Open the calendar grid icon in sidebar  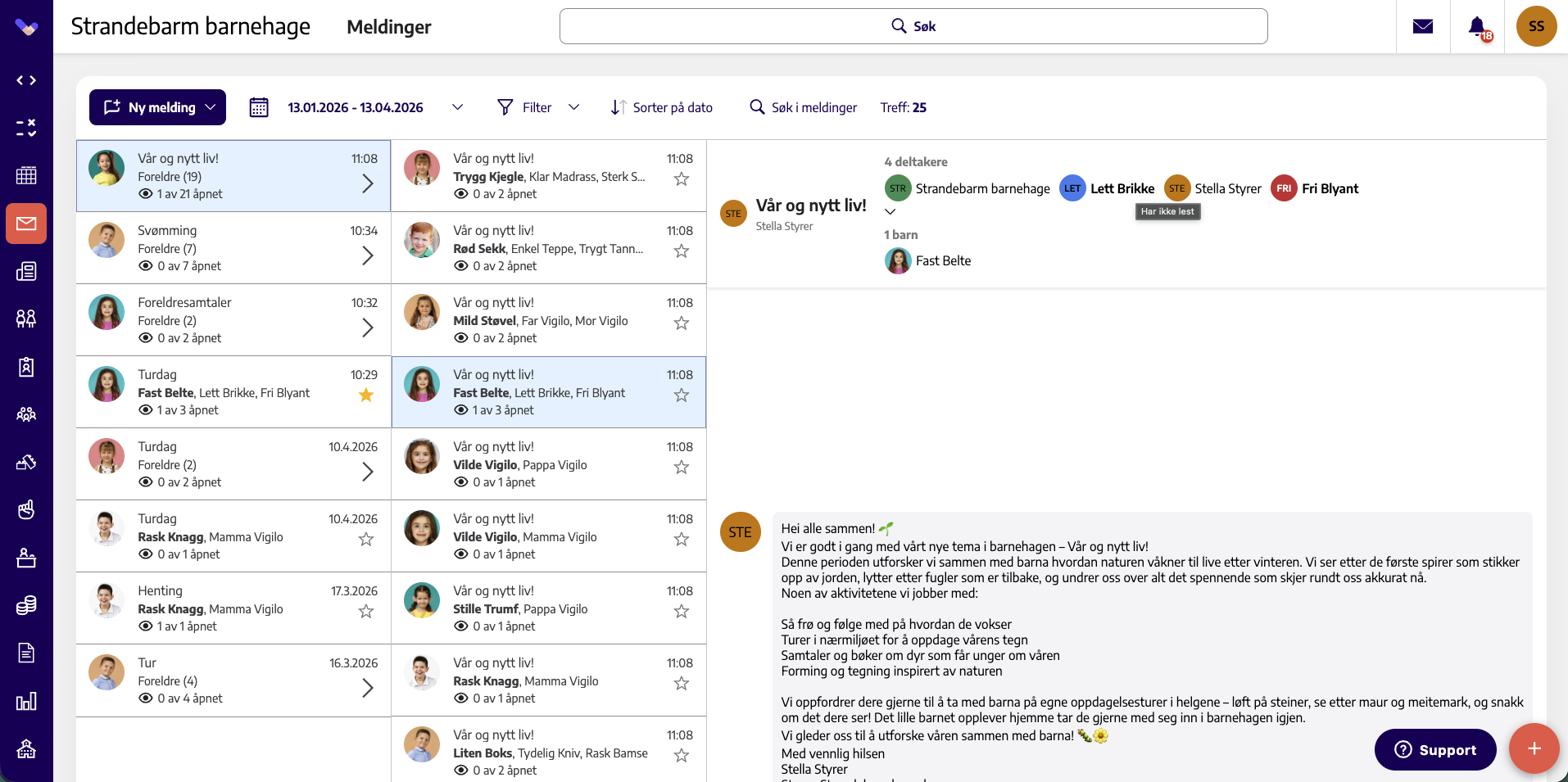[26, 175]
